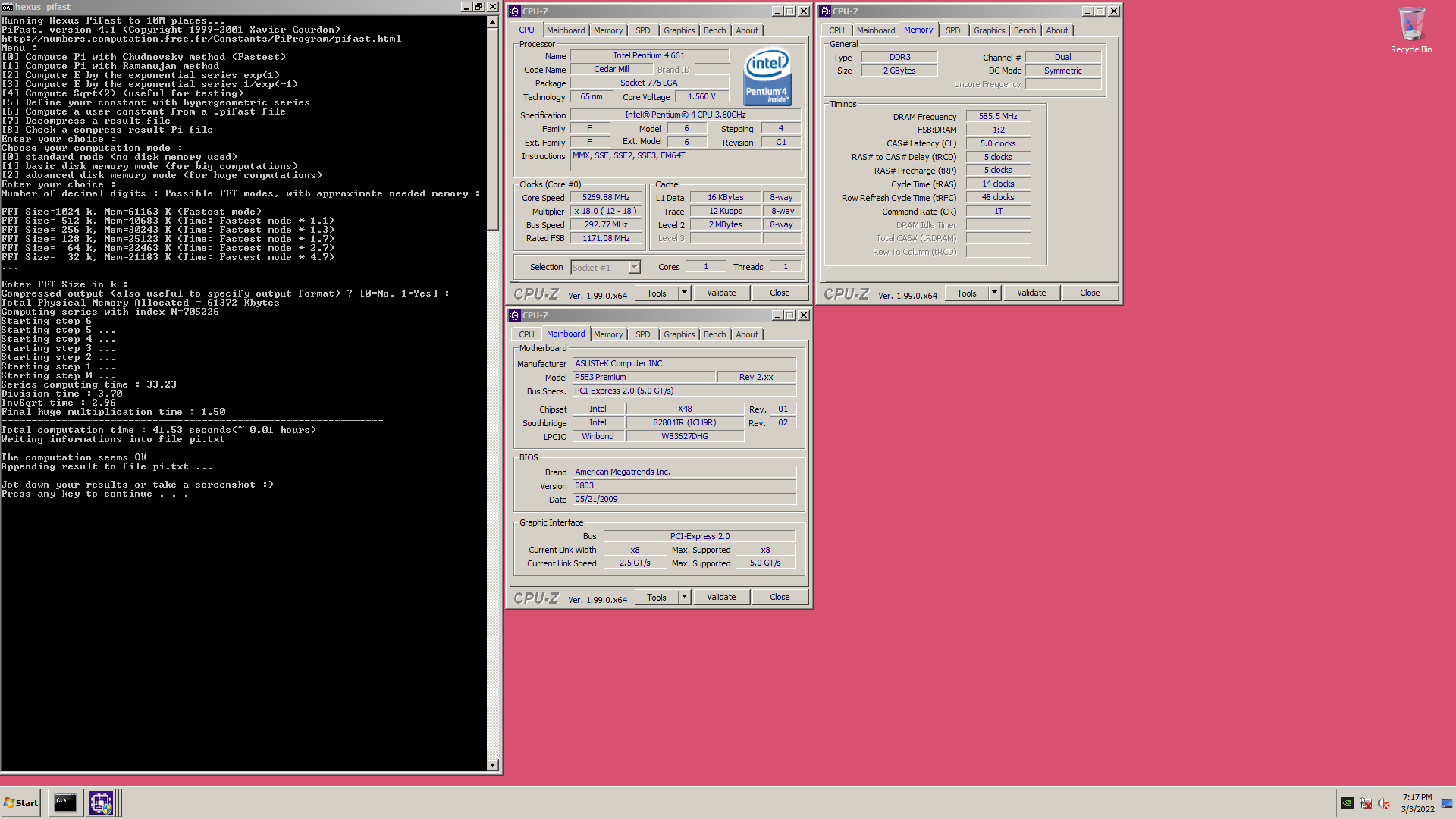Minimize the CPU-Z Mainboard tab window
Viewport: 1456px width, 819px height.
pos(777,315)
